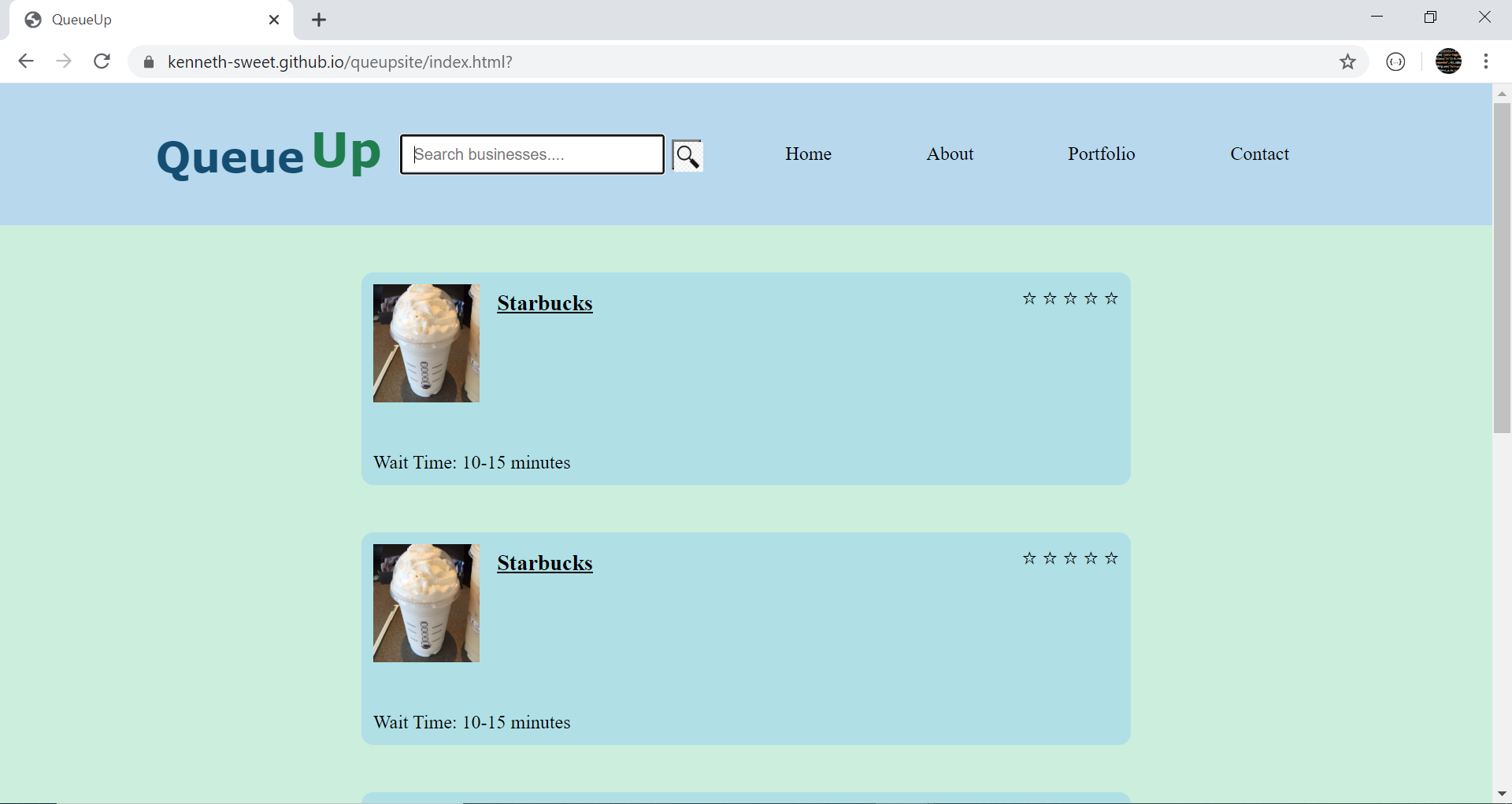Rate second Starbucks card three stars
1512x804 pixels.
[x=1070, y=558]
